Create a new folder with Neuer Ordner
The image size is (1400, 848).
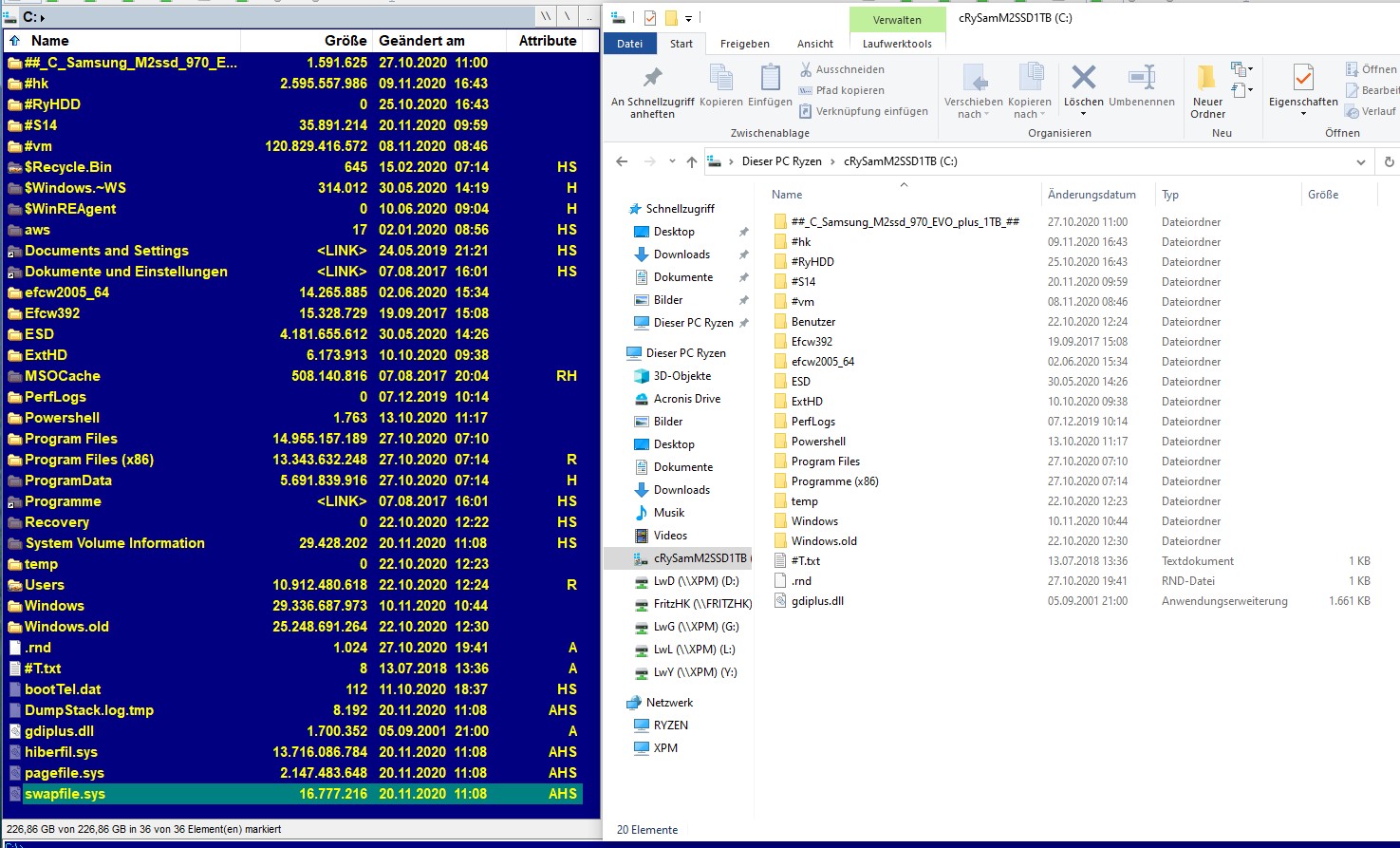tap(1207, 90)
